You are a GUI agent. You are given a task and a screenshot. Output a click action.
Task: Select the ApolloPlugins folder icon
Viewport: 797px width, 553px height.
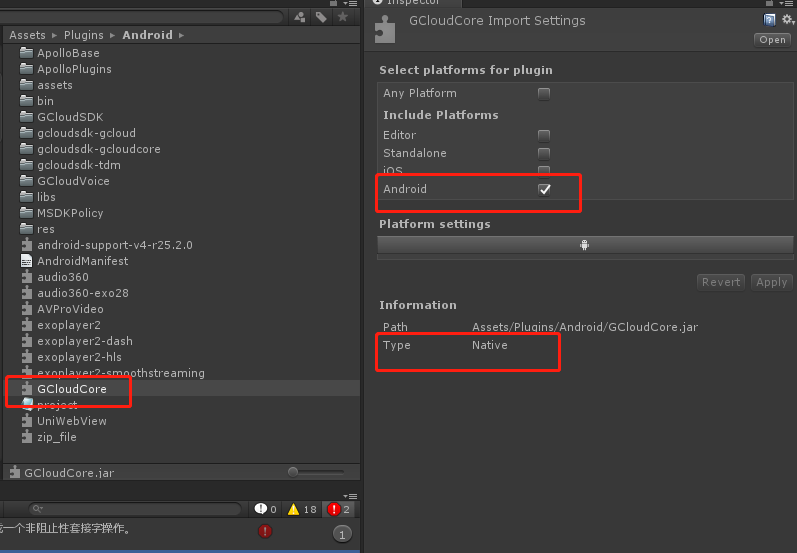(26, 69)
